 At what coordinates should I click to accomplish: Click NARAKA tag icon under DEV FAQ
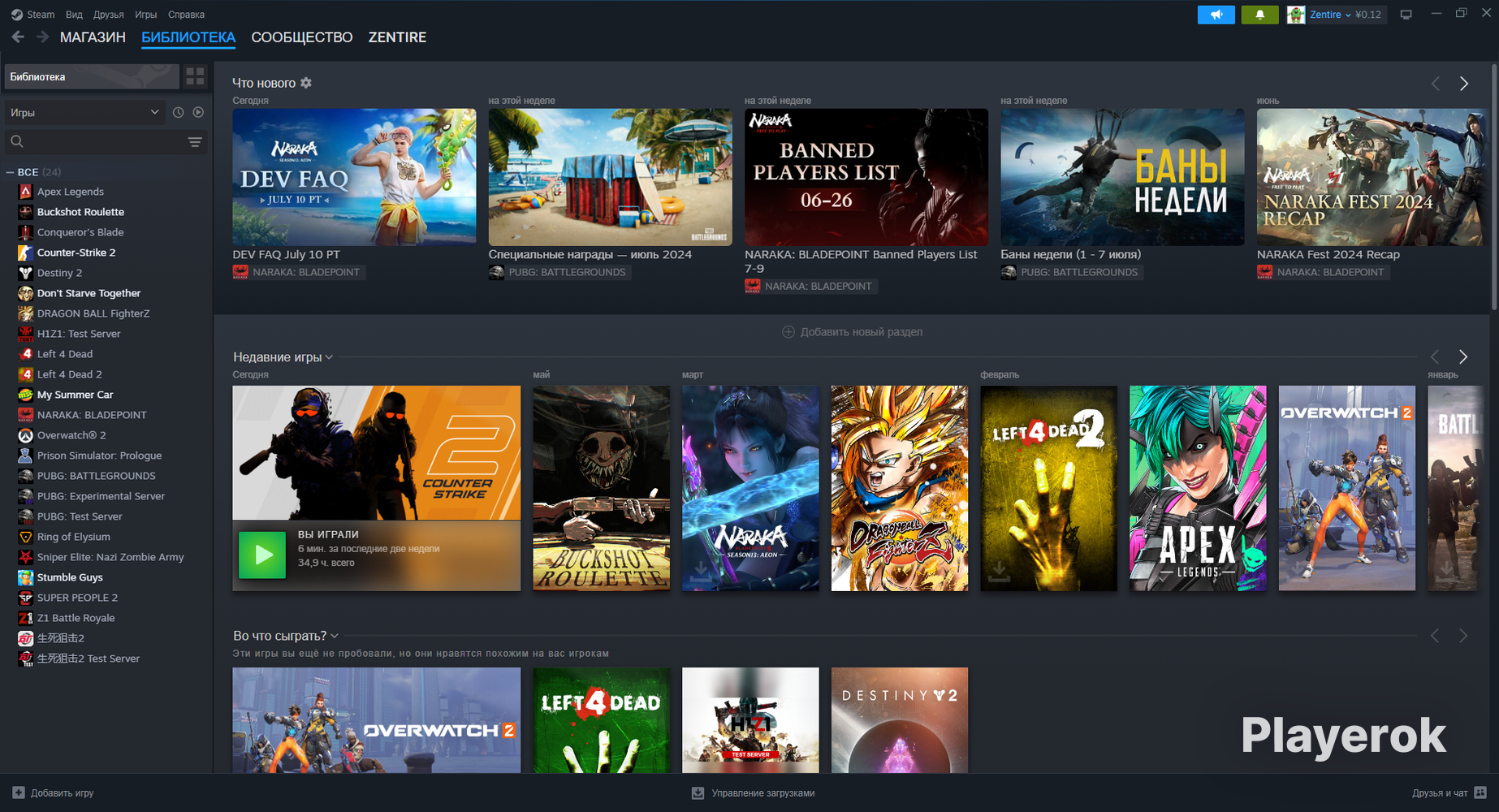[240, 272]
